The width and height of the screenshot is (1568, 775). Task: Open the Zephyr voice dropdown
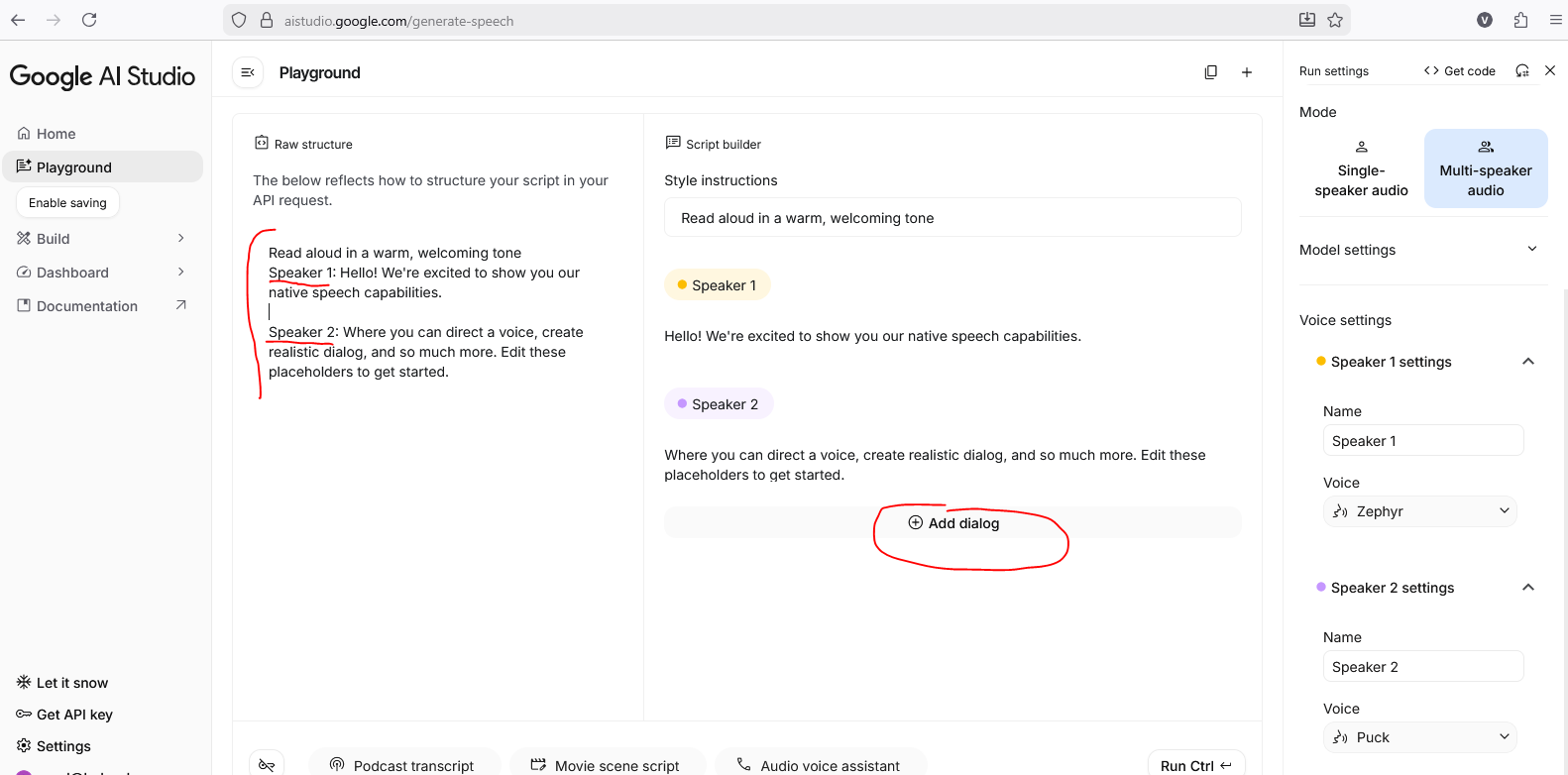(1420, 511)
